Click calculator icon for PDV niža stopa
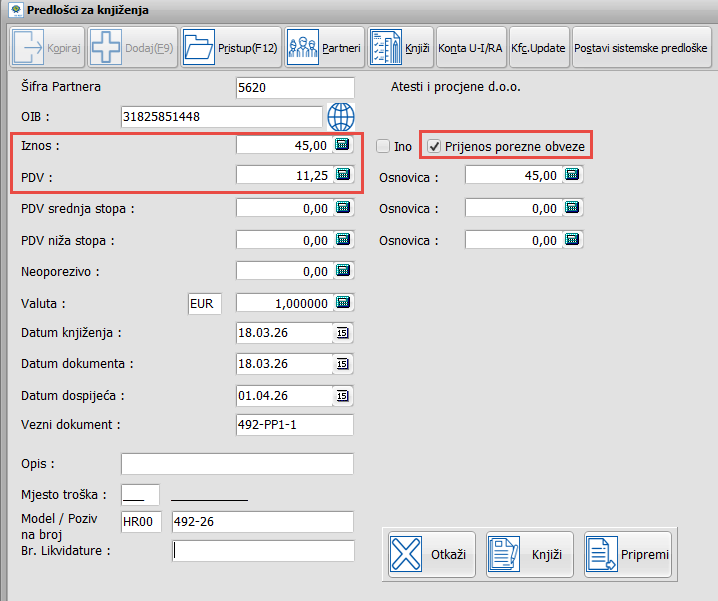 point(343,240)
